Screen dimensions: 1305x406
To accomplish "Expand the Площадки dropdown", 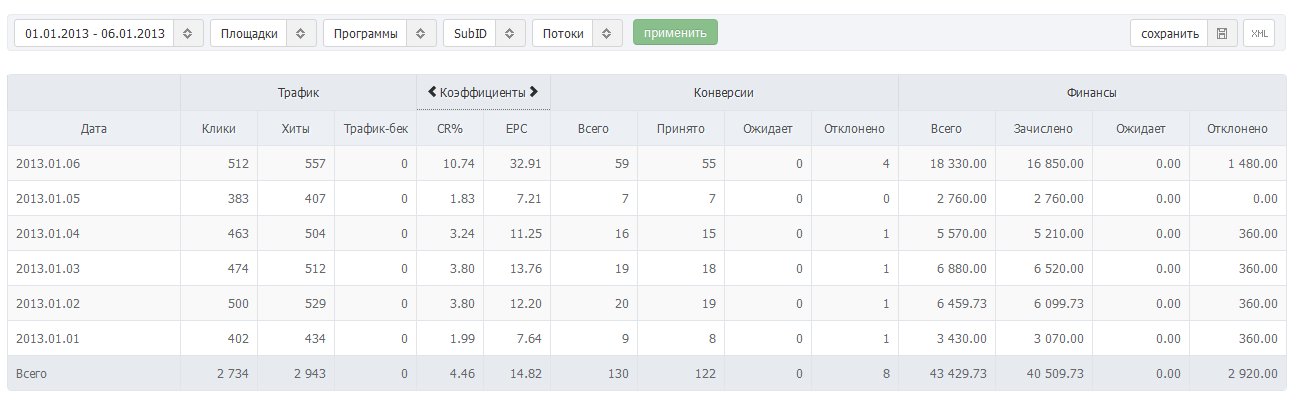I will (302, 33).
